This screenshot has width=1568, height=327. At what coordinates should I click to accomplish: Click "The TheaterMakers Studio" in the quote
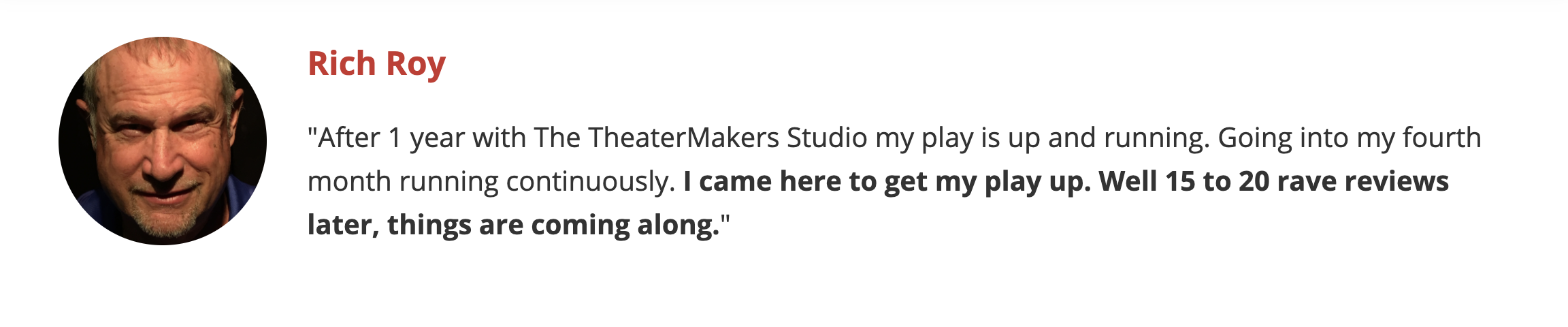click(x=700, y=138)
